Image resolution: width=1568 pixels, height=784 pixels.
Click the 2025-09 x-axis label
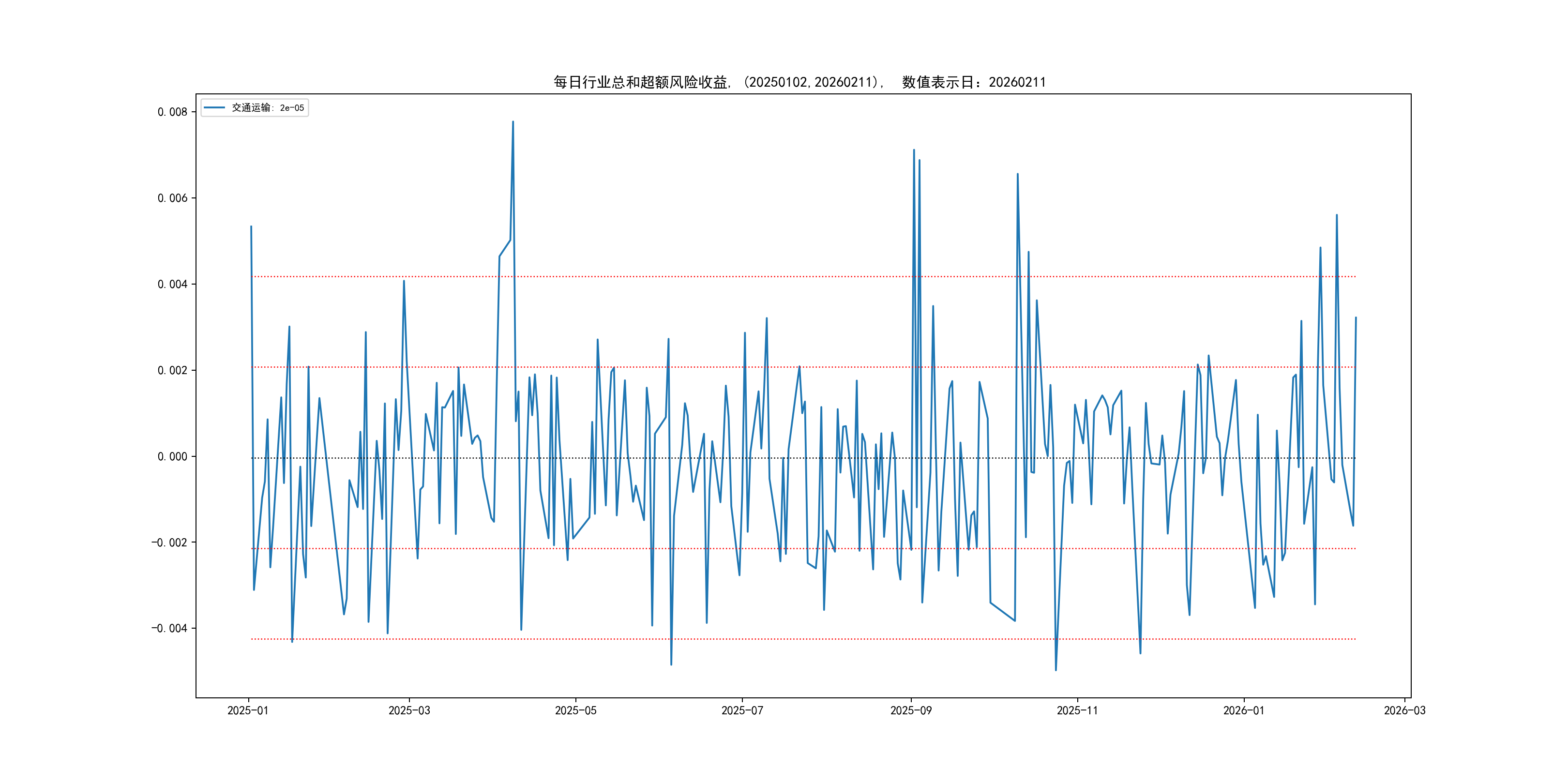[911, 710]
